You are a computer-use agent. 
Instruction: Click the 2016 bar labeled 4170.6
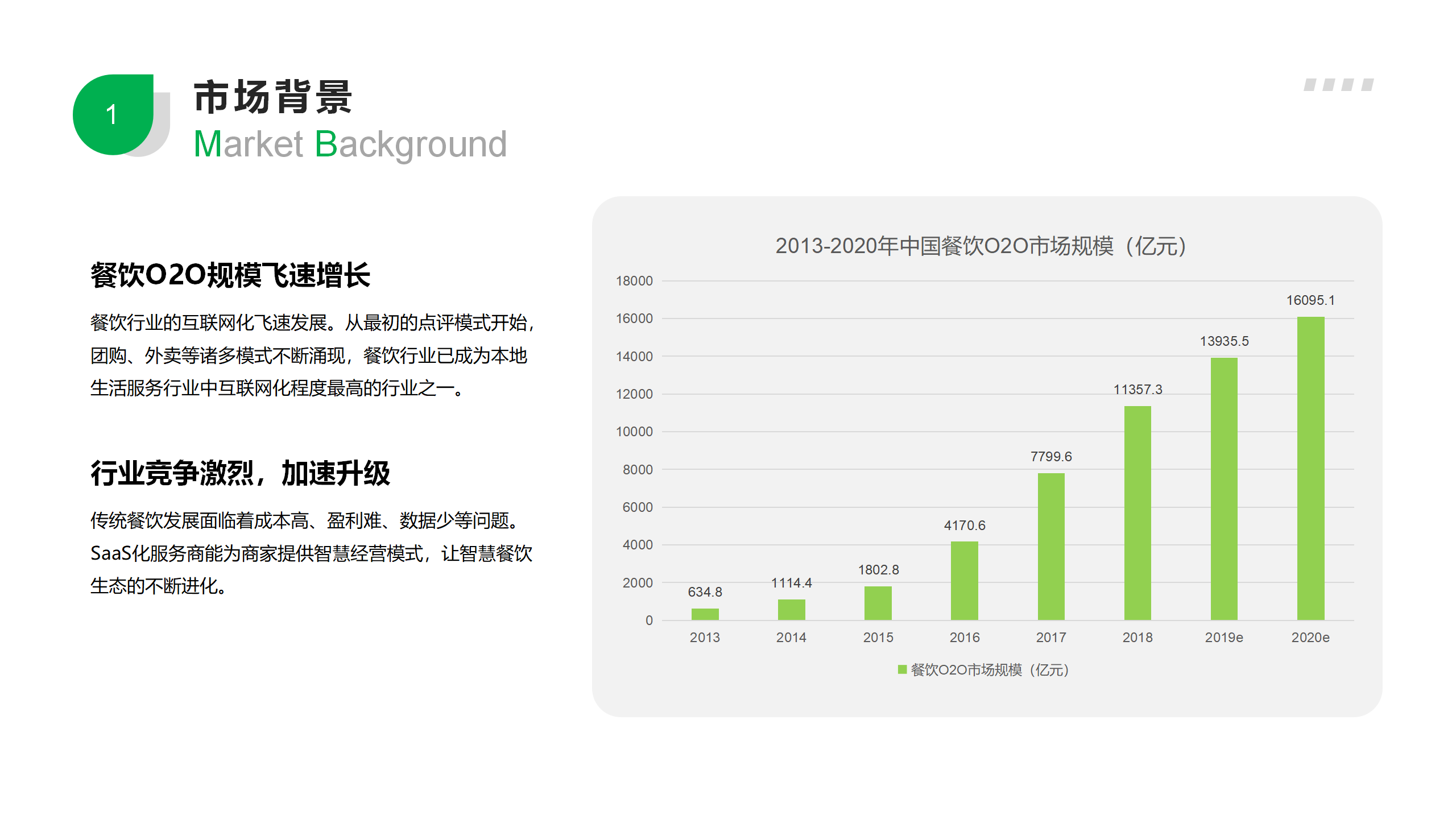[x=964, y=580]
